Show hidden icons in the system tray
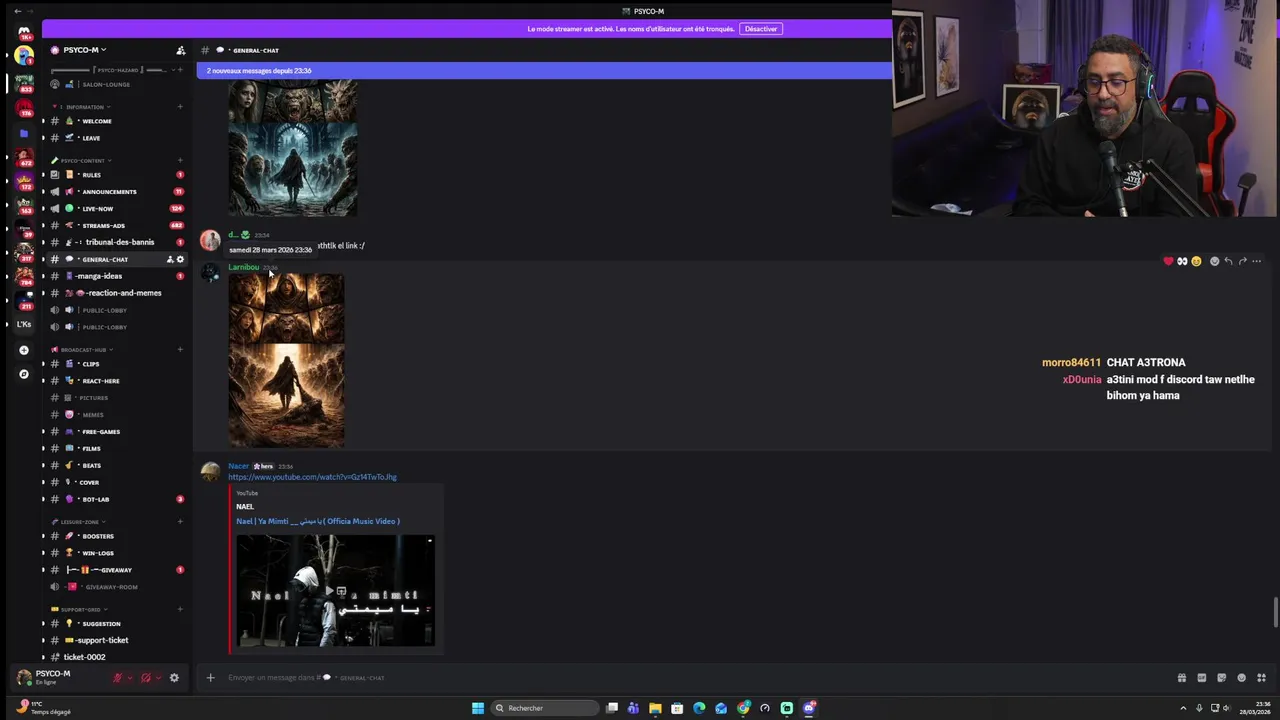This screenshot has width=1280, height=720. tap(1184, 708)
